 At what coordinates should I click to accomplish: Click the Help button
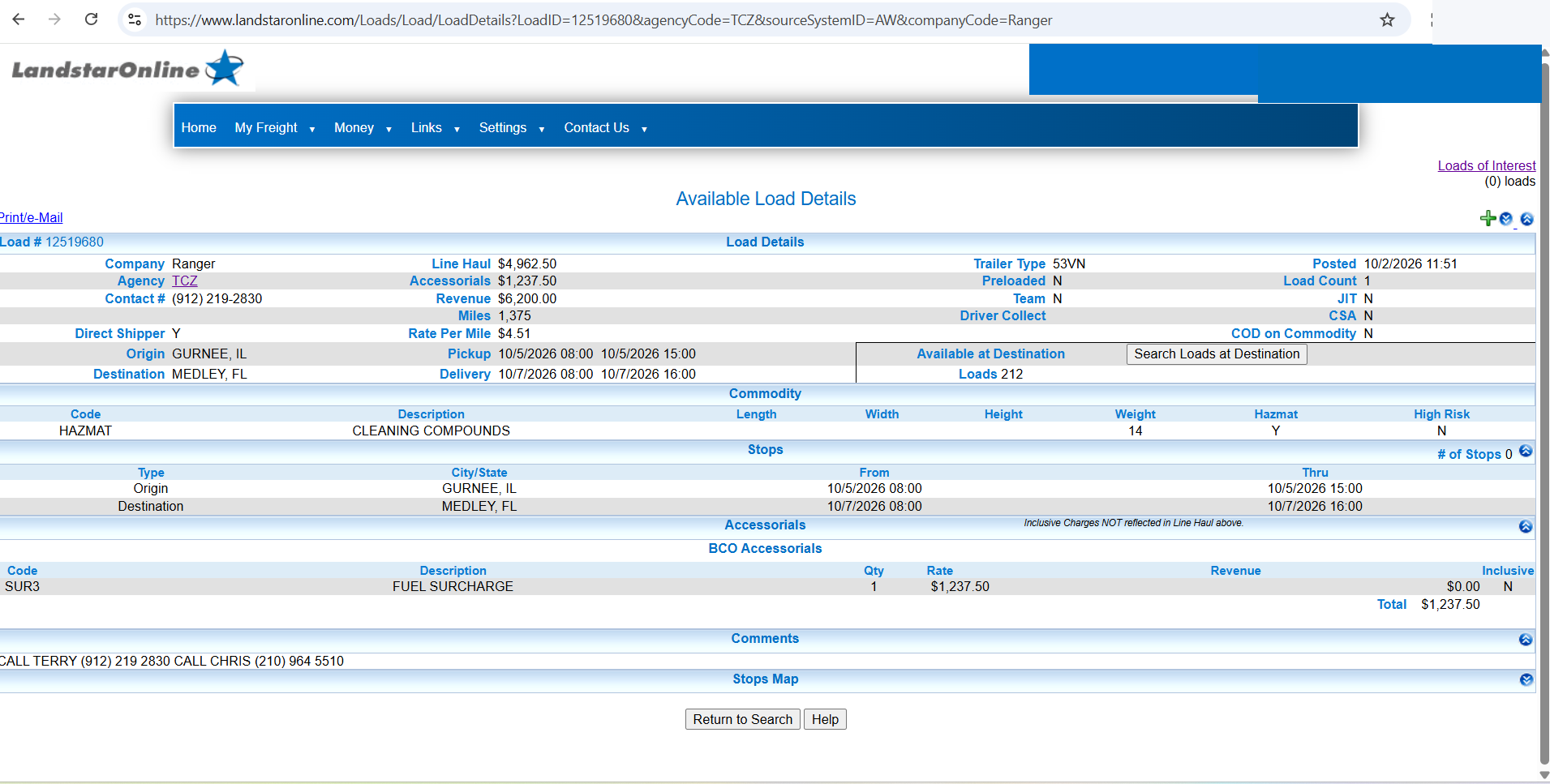(825, 719)
